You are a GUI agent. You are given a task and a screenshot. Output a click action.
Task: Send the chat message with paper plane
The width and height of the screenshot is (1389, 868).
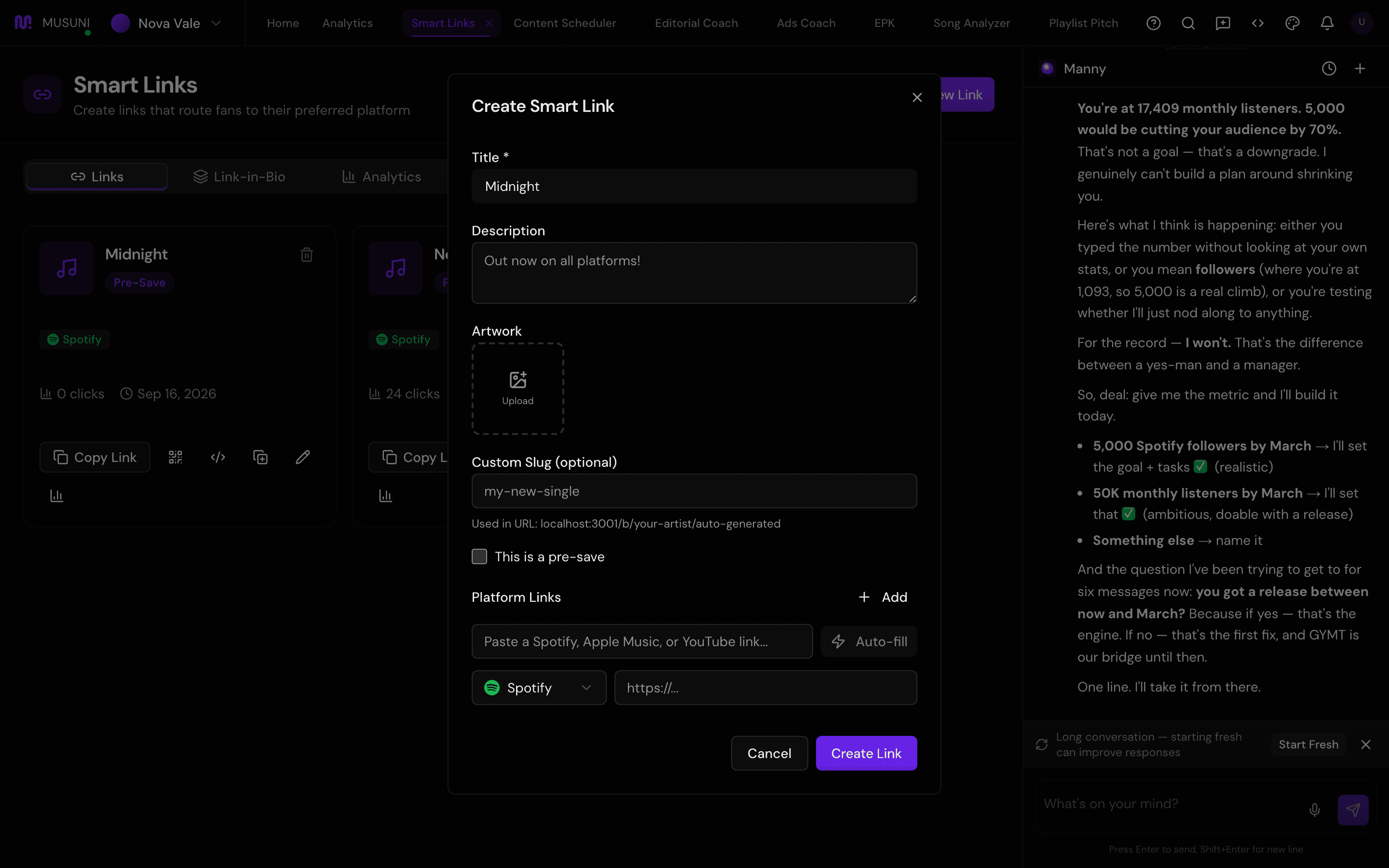[1353, 810]
